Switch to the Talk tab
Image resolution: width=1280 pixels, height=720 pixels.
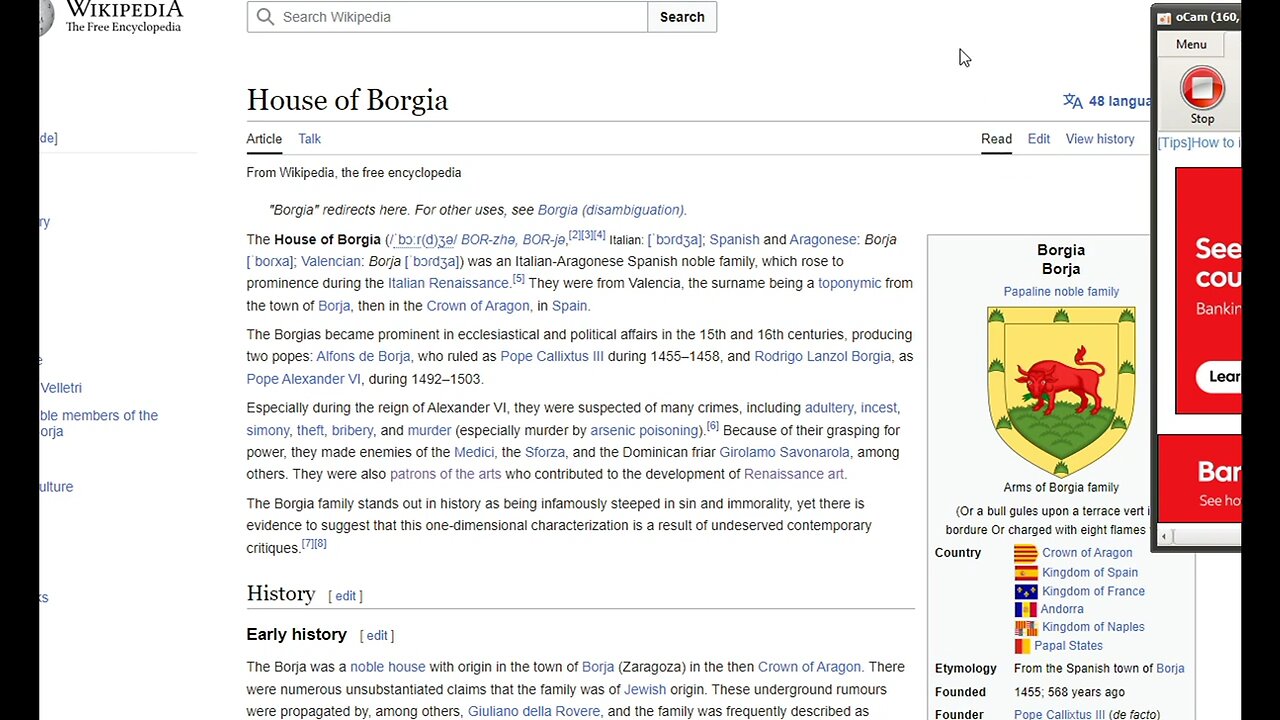coord(309,139)
